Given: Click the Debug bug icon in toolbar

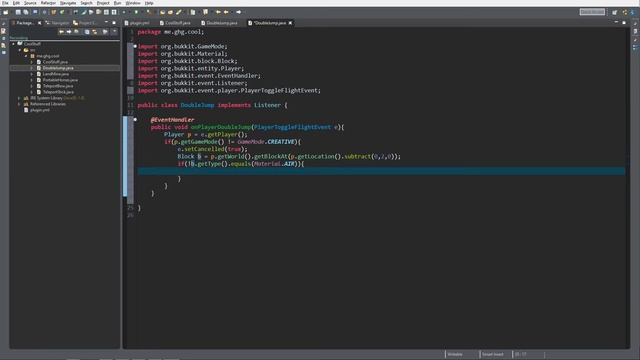Looking at the screenshot, I should coord(124,12).
